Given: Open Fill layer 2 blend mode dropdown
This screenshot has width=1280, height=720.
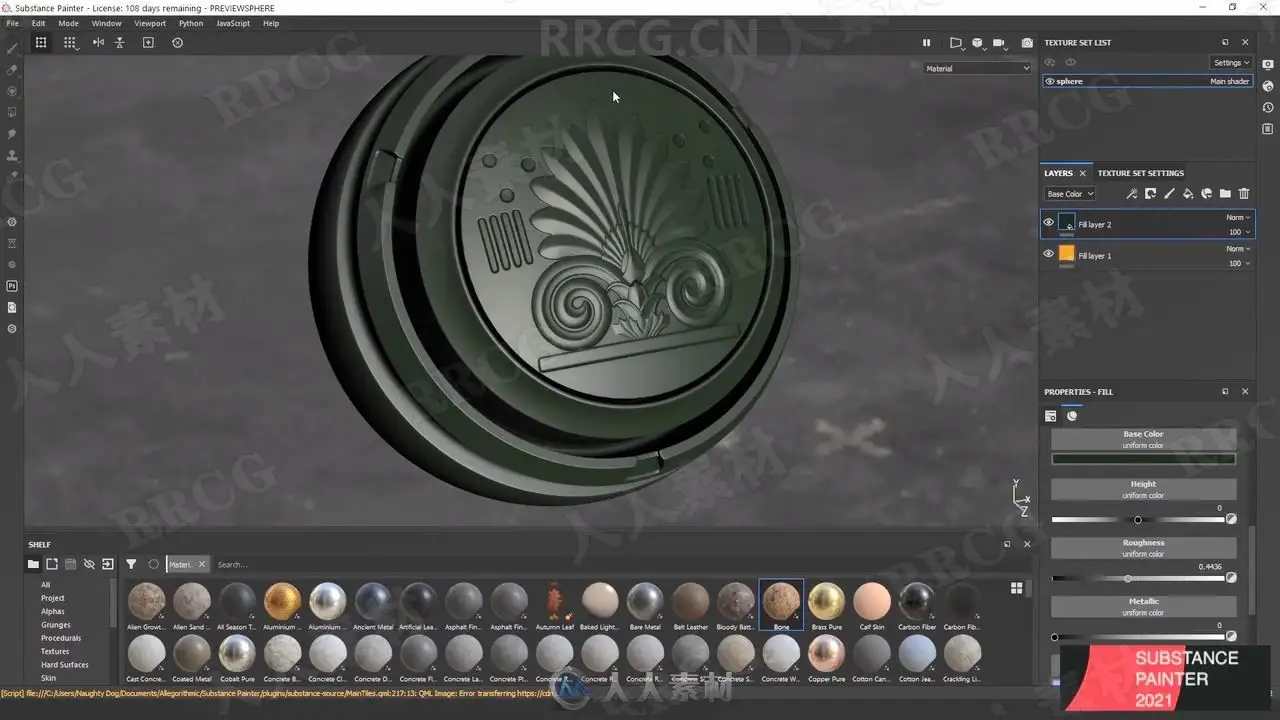Looking at the screenshot, I should click(x=1238, y=217).
